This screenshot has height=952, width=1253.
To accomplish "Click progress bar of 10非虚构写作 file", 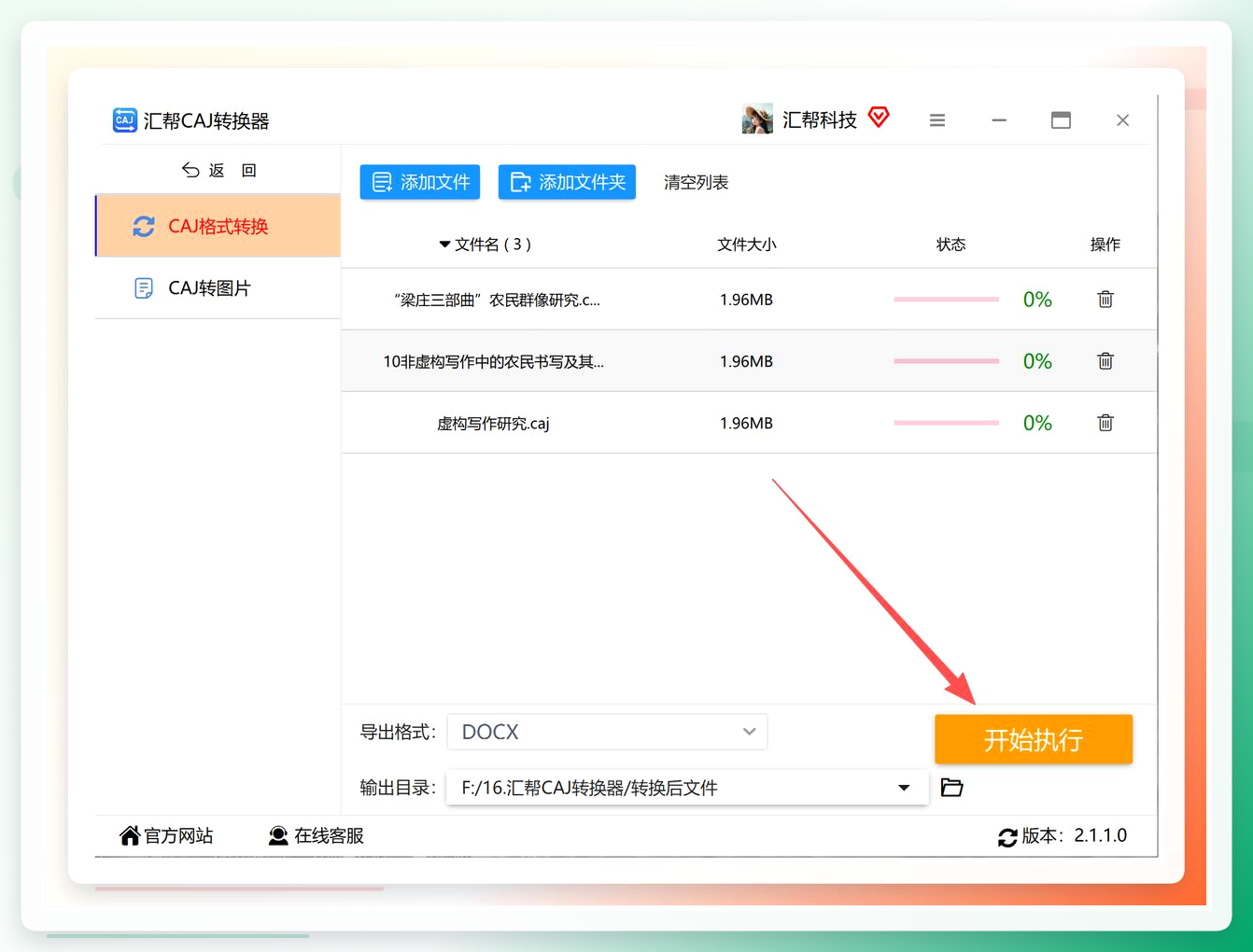I will pos(947,361).
